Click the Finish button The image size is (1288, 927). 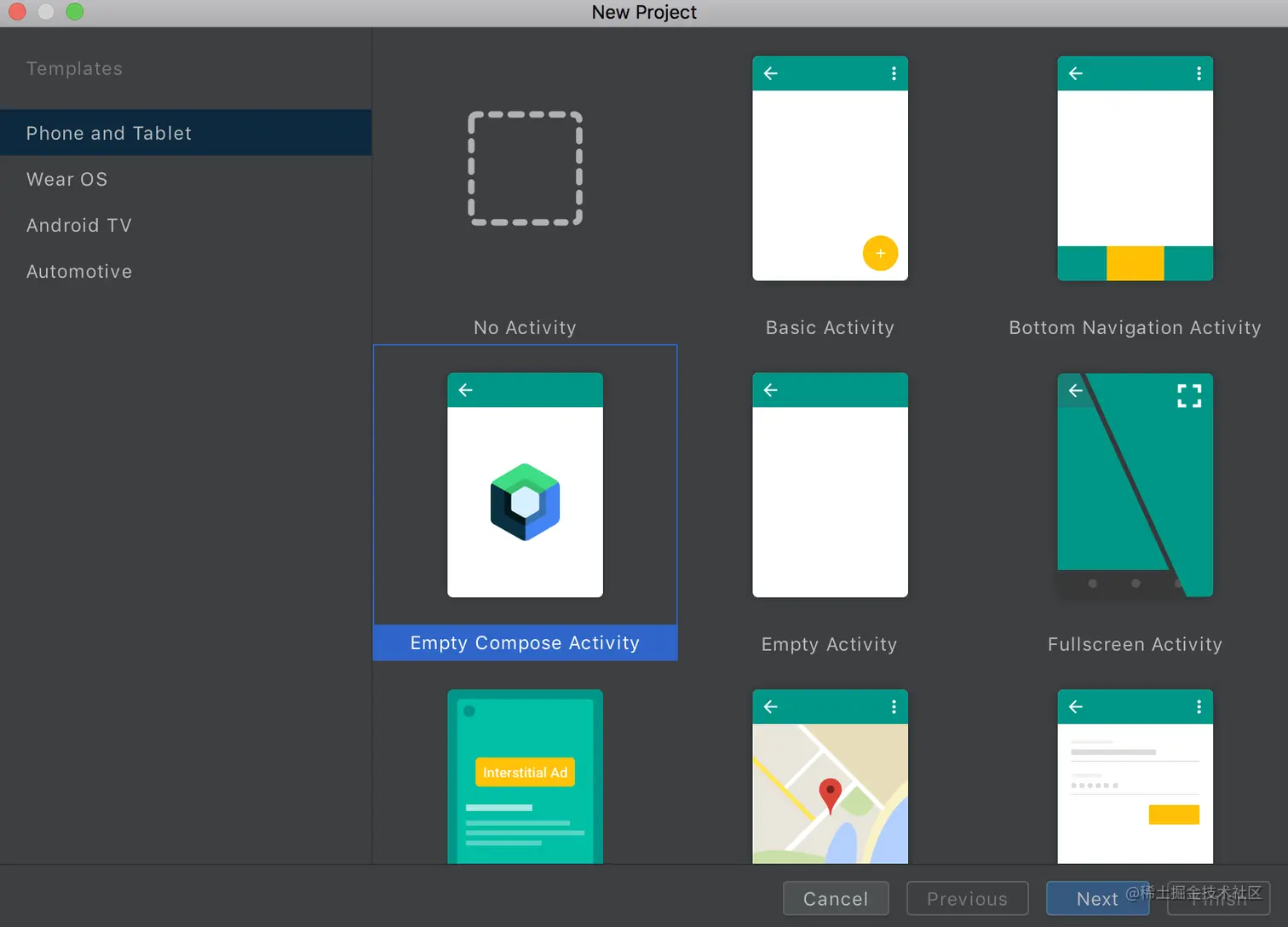click(x=1219, y=898)
